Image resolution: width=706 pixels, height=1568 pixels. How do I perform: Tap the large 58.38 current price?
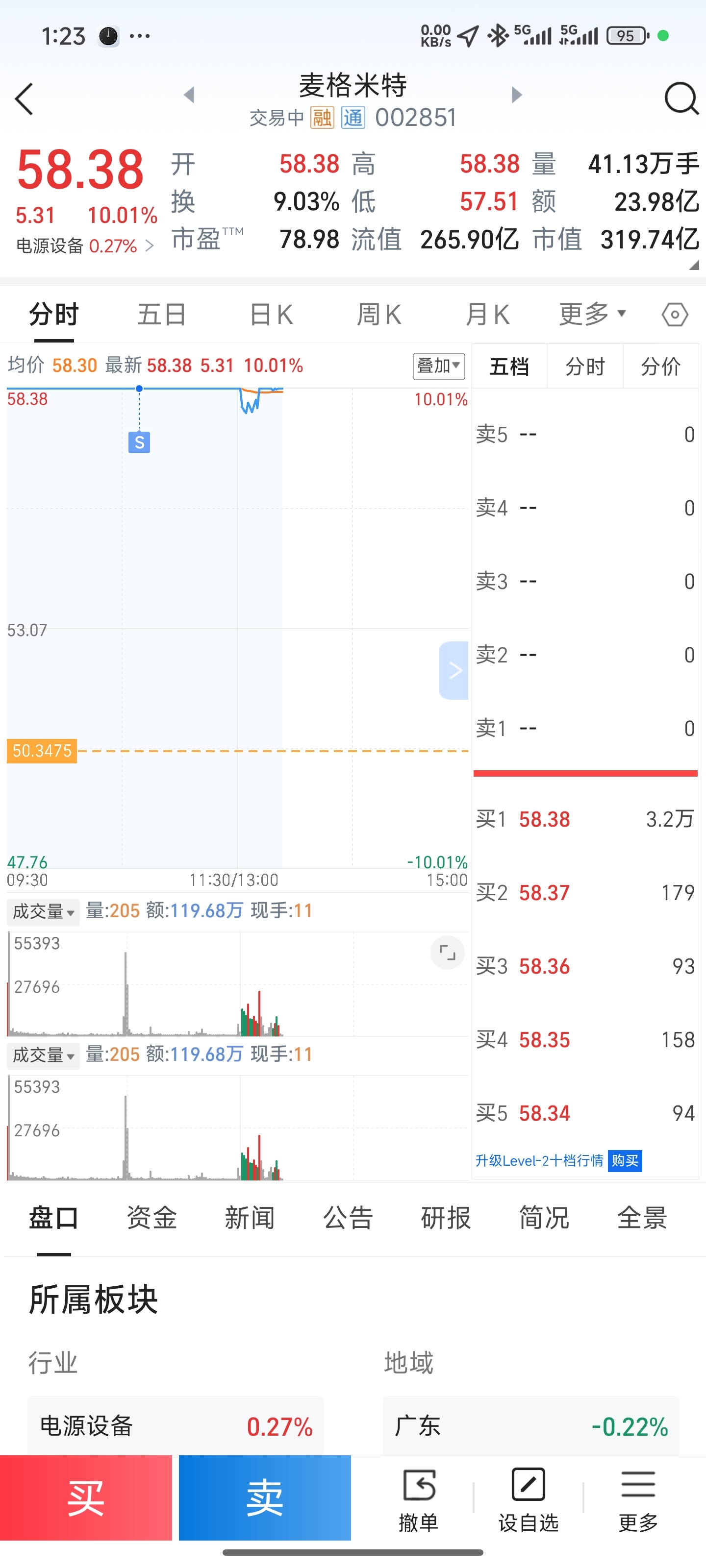[x=80, y=170]
